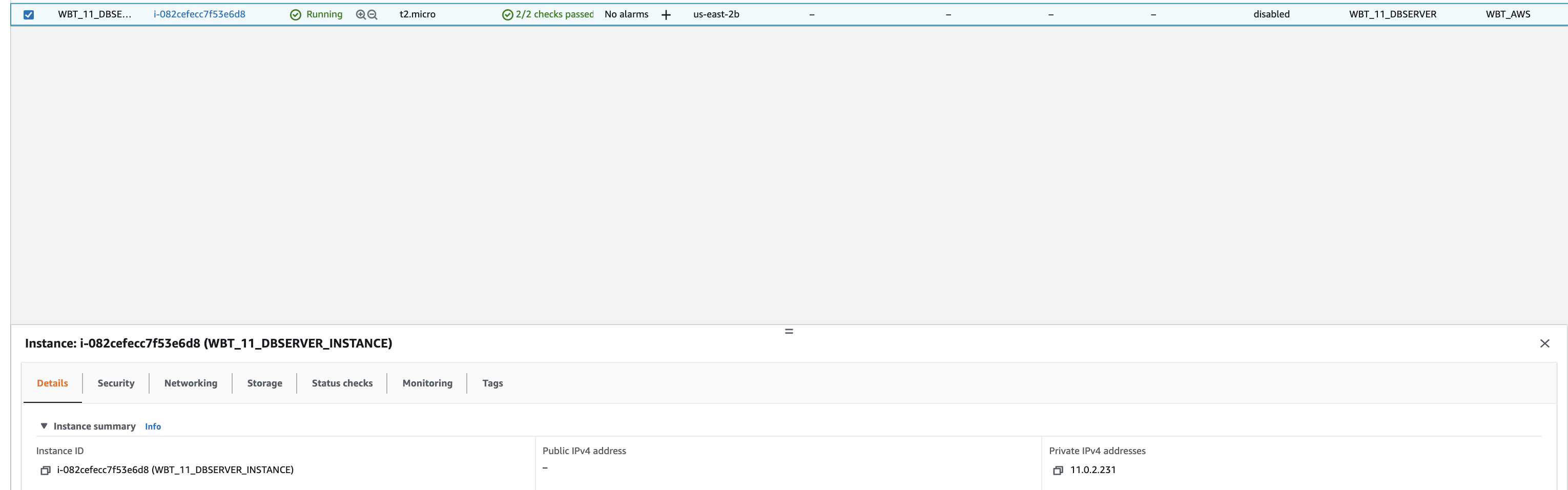The width and height of the screenshot is (1568, 490).
Task: Open the Info link beside Instance summary
Action: click(x=153, y=426)
